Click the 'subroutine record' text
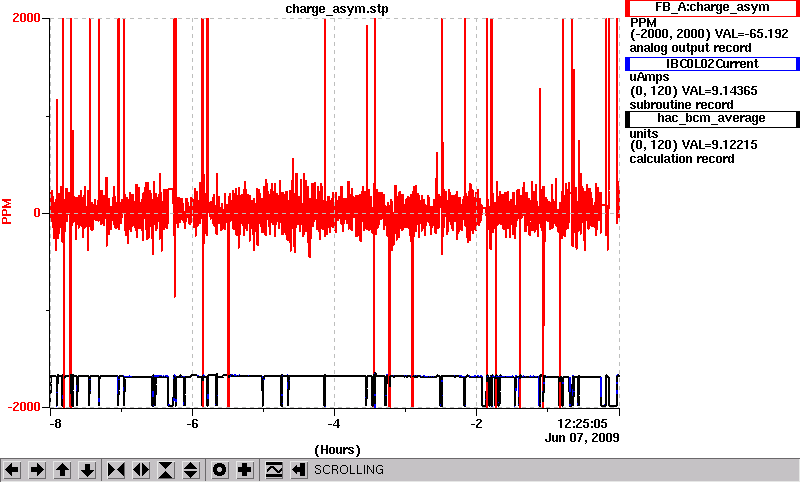The width and height of the screenshot is (800, 482). 681,105
